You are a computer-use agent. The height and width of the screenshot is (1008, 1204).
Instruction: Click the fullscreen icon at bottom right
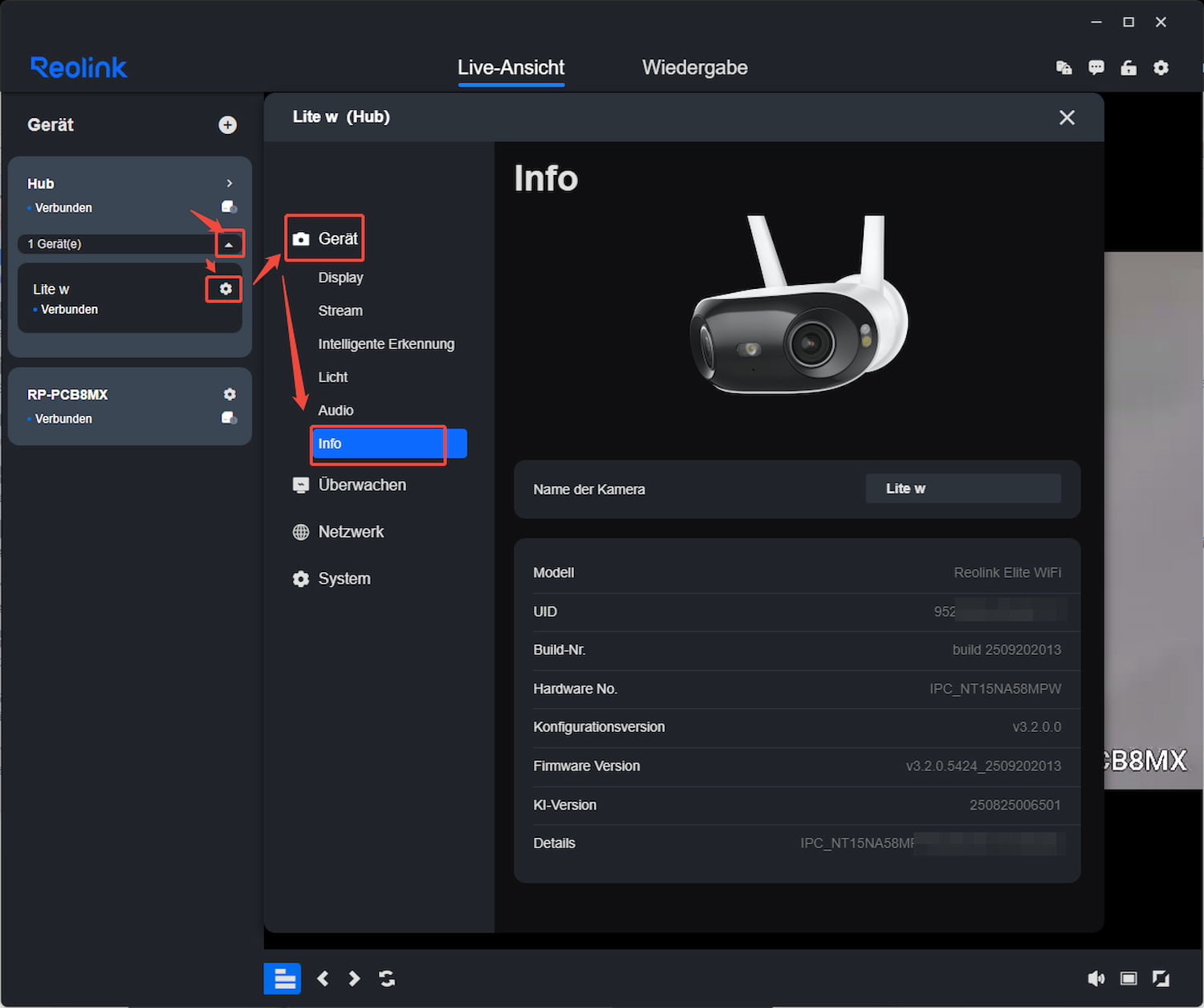pyautogui.click(x=1161, y=978)
